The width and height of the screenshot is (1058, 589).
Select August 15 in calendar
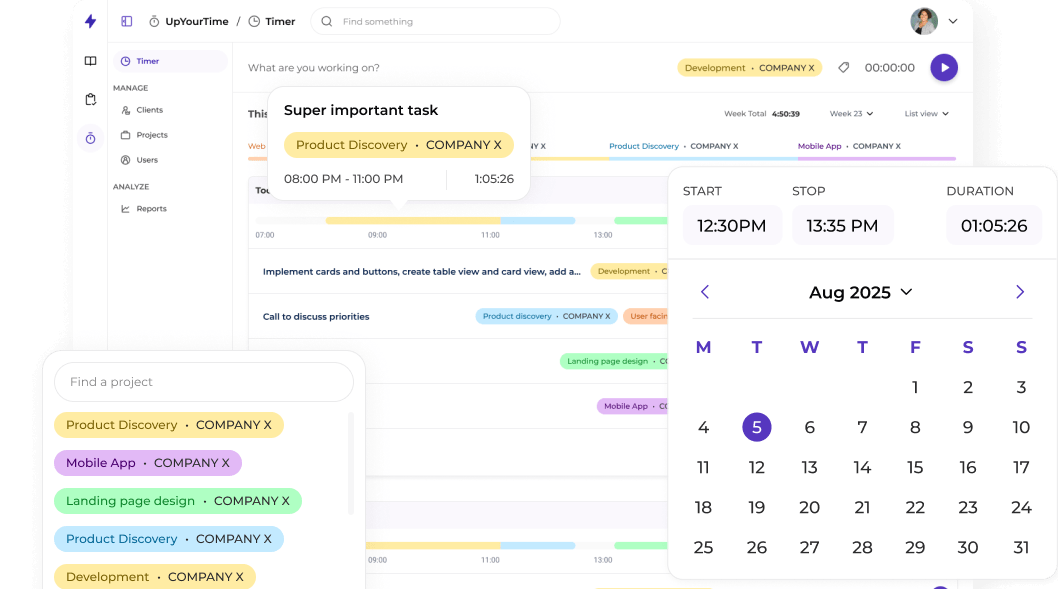click(x=915, y=467)
